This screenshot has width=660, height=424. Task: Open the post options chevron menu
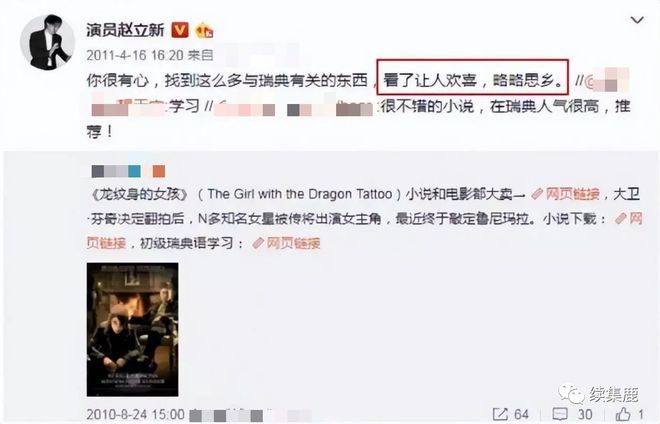pos(637,20)
